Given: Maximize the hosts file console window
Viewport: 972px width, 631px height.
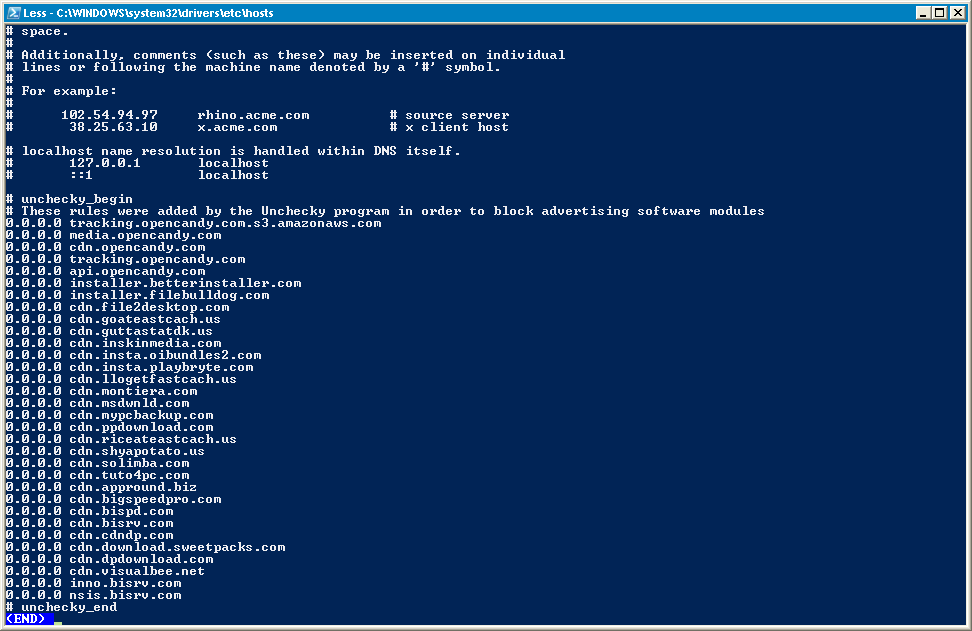Looking at the screenshot, I should pyautogui.click(x=940, y=12).
